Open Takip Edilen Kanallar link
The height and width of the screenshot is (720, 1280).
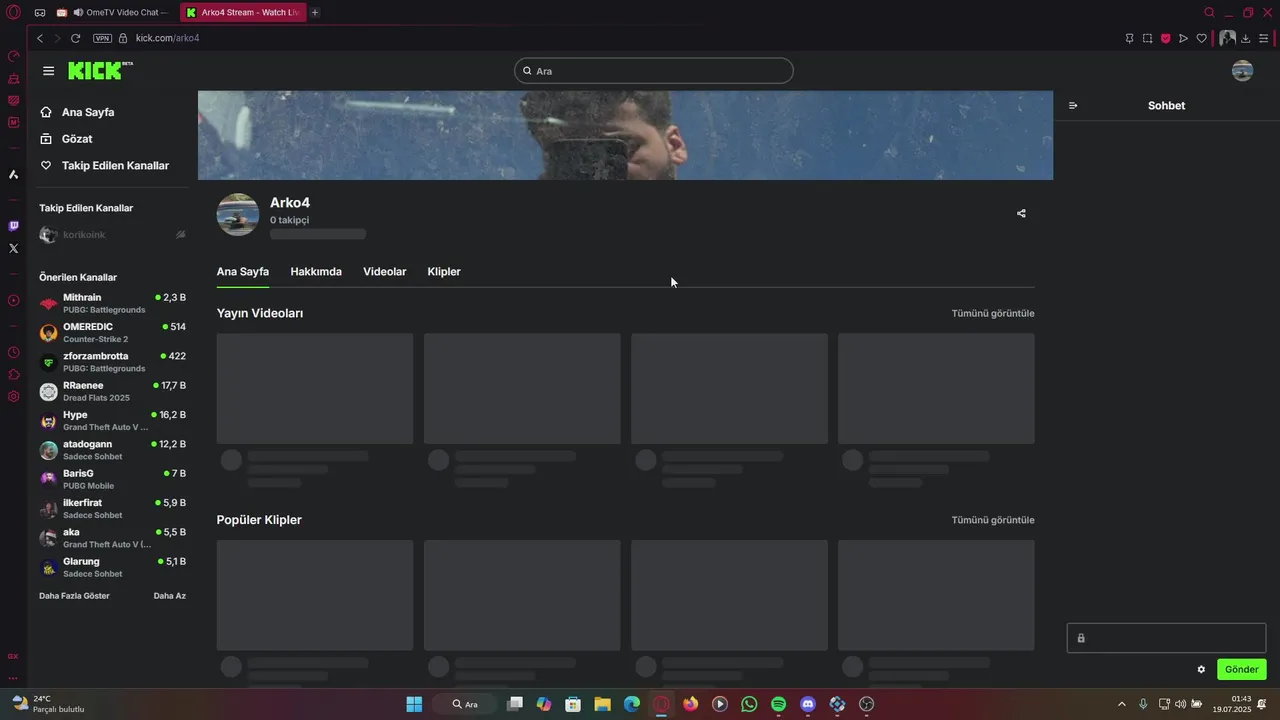[x=115, y=165]
